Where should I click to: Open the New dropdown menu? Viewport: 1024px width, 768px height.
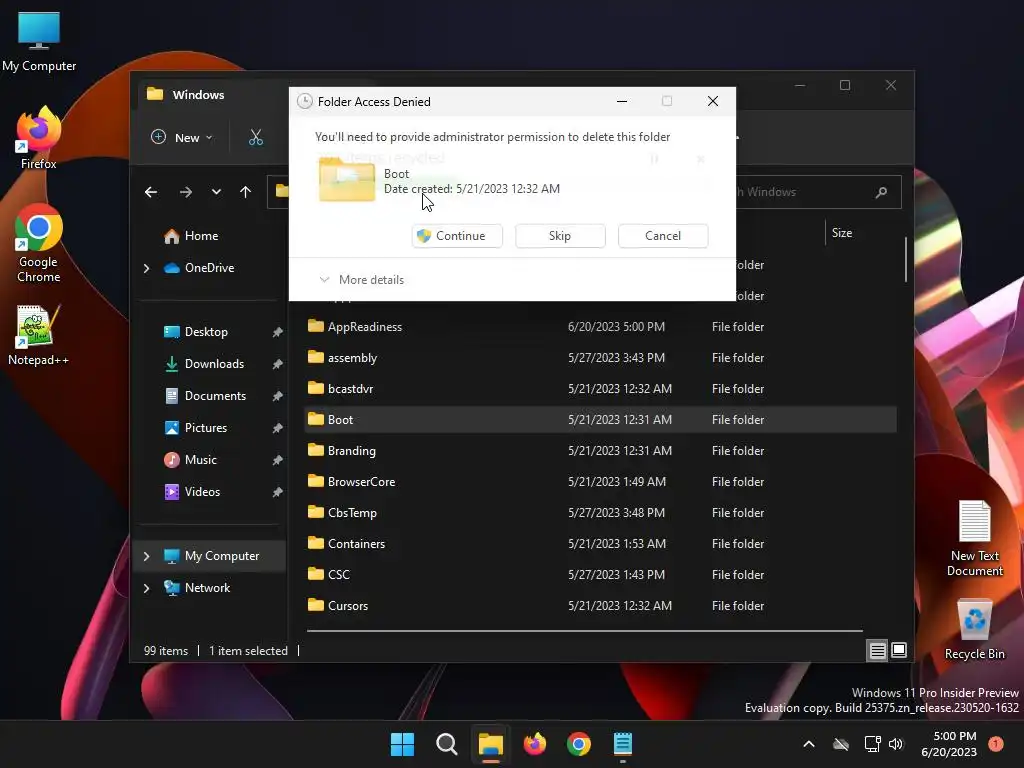182,137
